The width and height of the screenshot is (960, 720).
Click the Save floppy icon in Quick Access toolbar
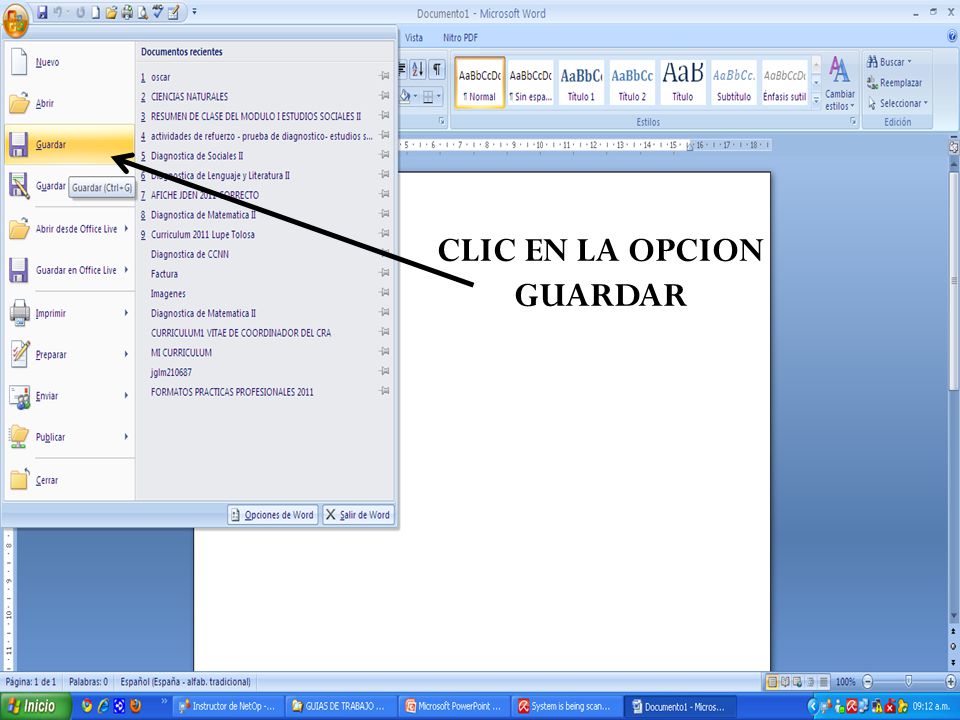[42, 12]
